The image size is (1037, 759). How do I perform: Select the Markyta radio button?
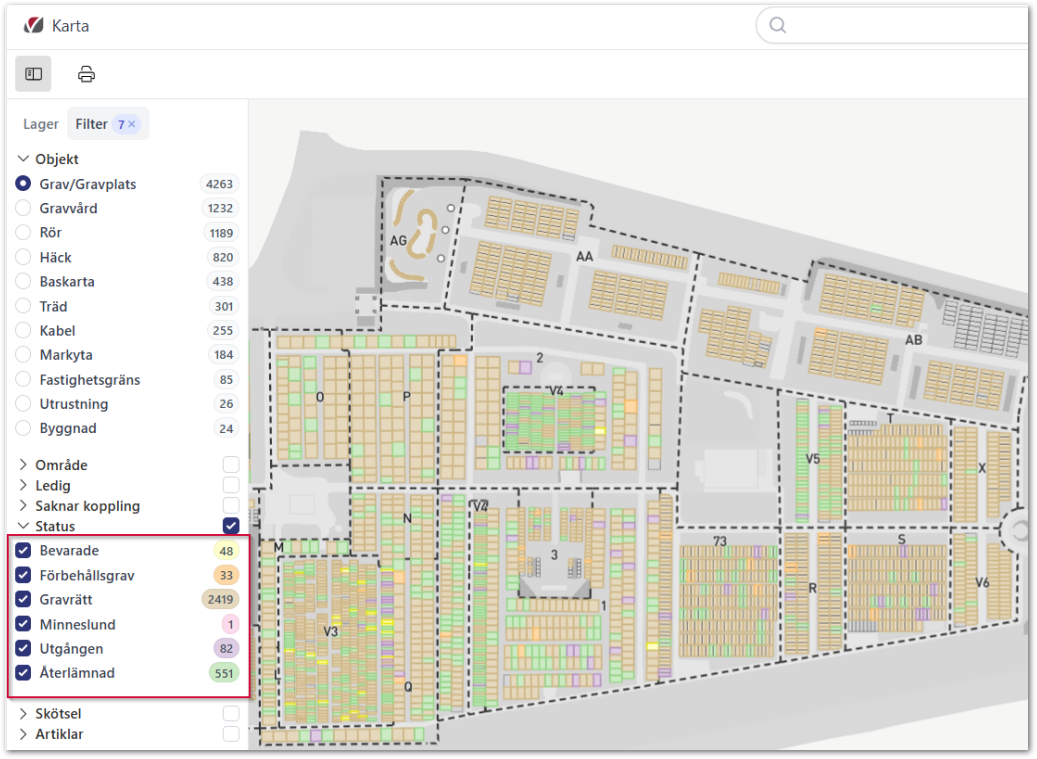pos(23,355)
